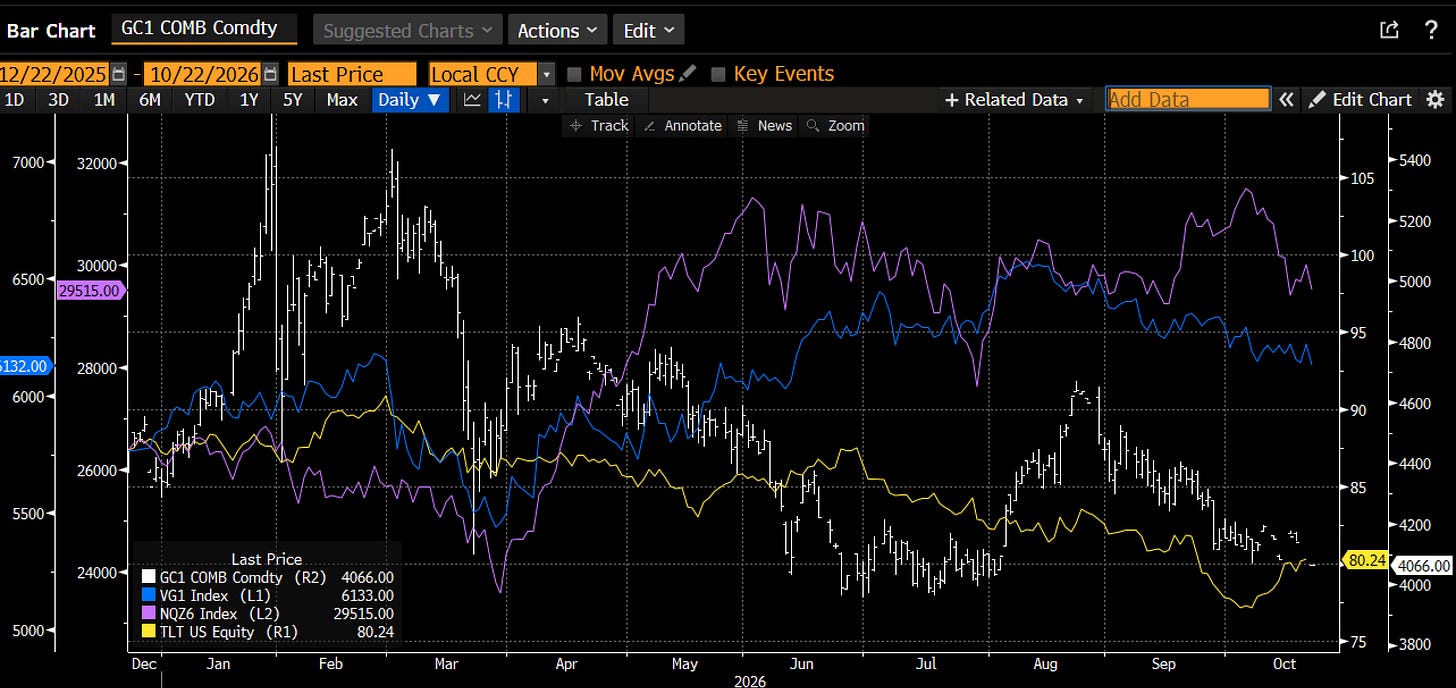This screenshot has height=688, width=1456.
Task: Select the bar chart style icon
Action: (x=504, y=99)
